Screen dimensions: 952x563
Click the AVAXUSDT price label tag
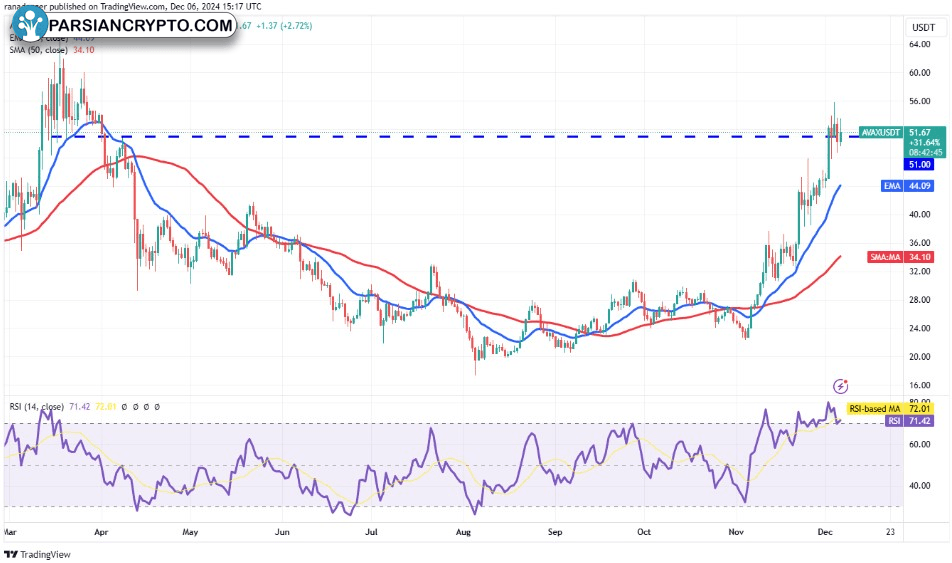pos(881,132)
